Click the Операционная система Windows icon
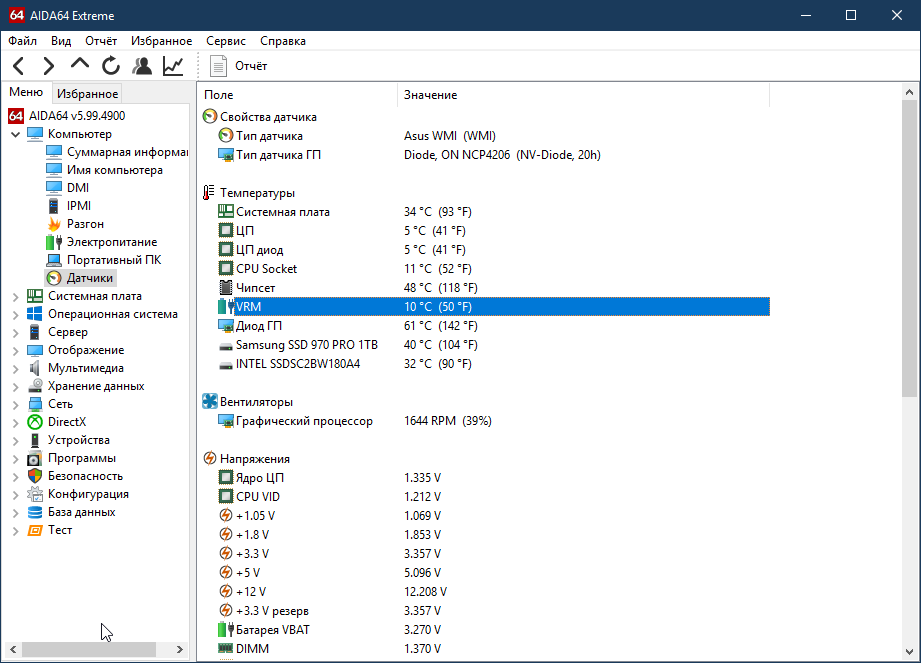 pyautogui.click(x=35, y=314)
